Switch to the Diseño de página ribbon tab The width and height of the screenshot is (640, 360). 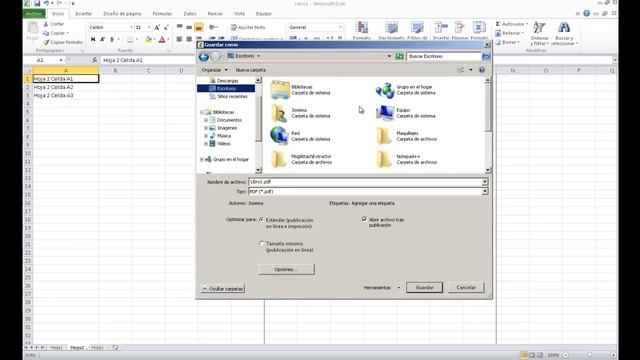pos(122,13)
